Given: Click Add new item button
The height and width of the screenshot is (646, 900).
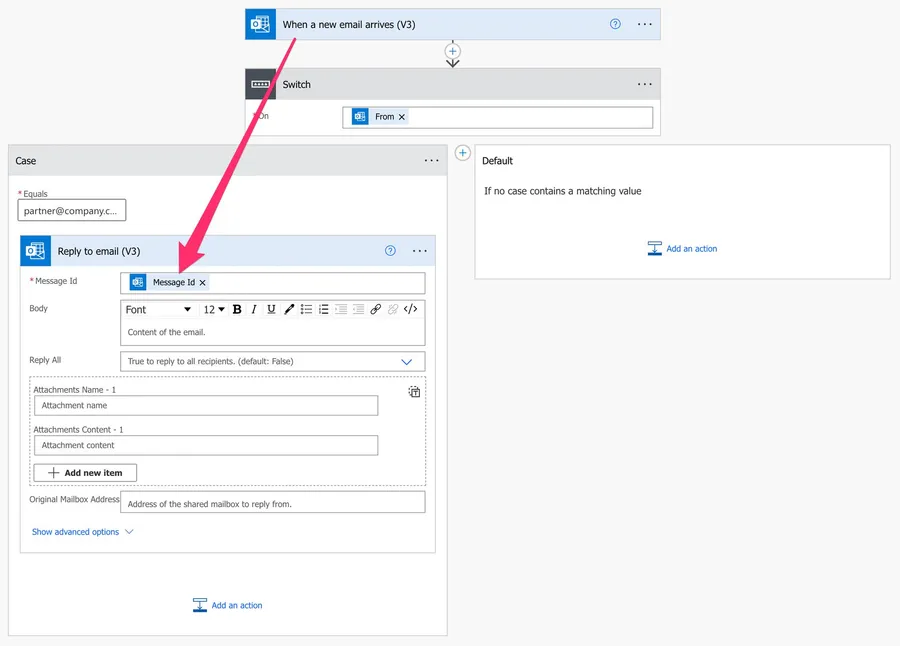Looking at the screenshot, I should coord(85,473).
